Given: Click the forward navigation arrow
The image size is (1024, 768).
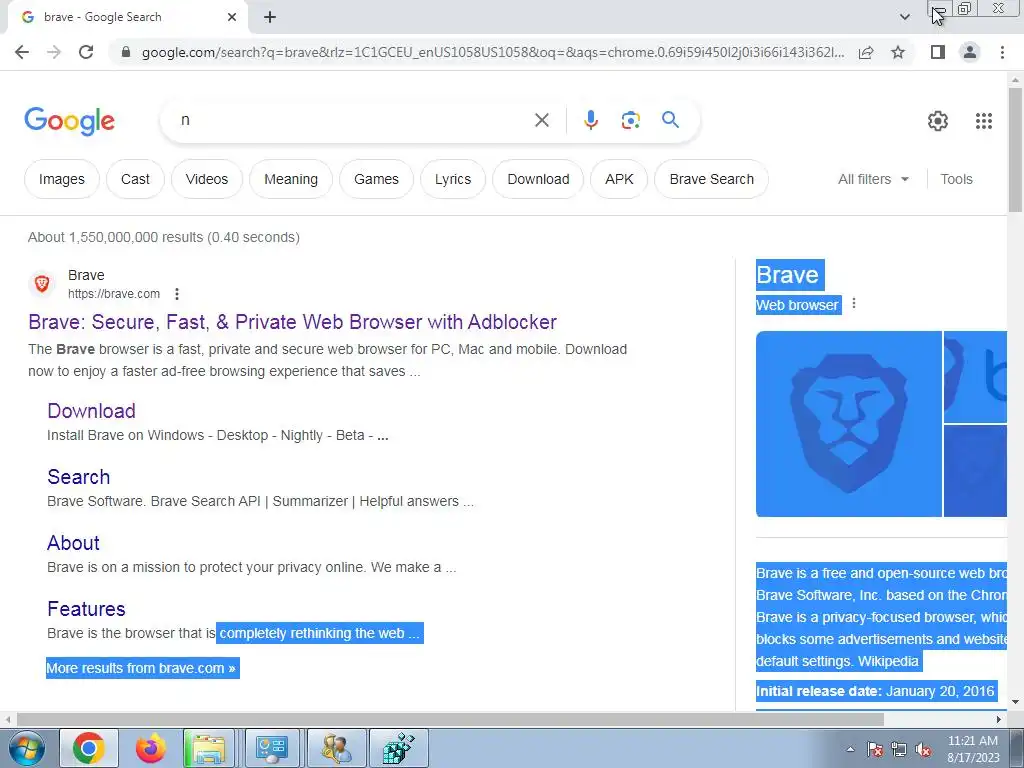Looking at the screenshot, I should coord(54,52).
